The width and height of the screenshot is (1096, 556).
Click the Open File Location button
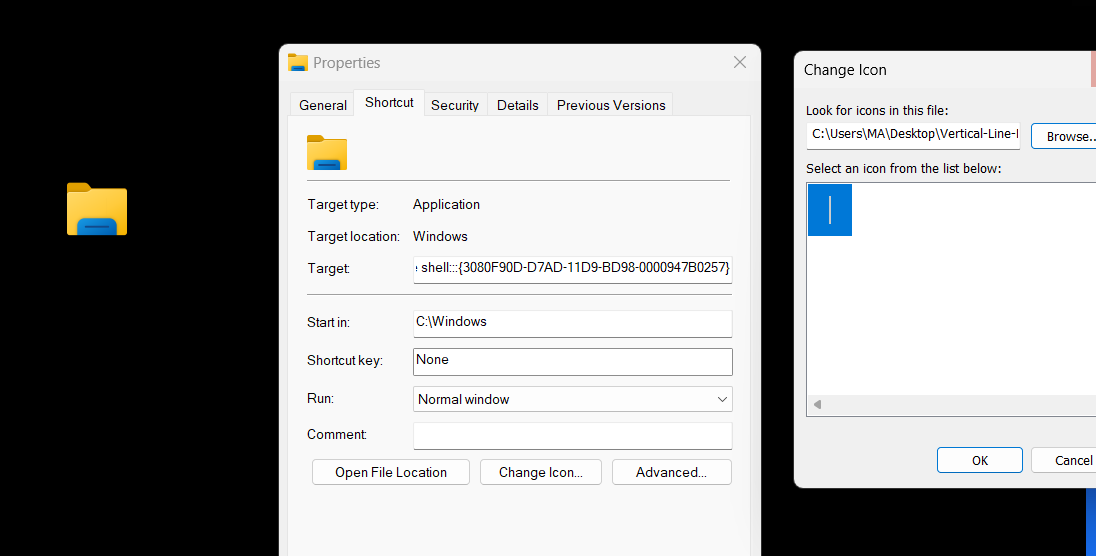click(391, 472)
